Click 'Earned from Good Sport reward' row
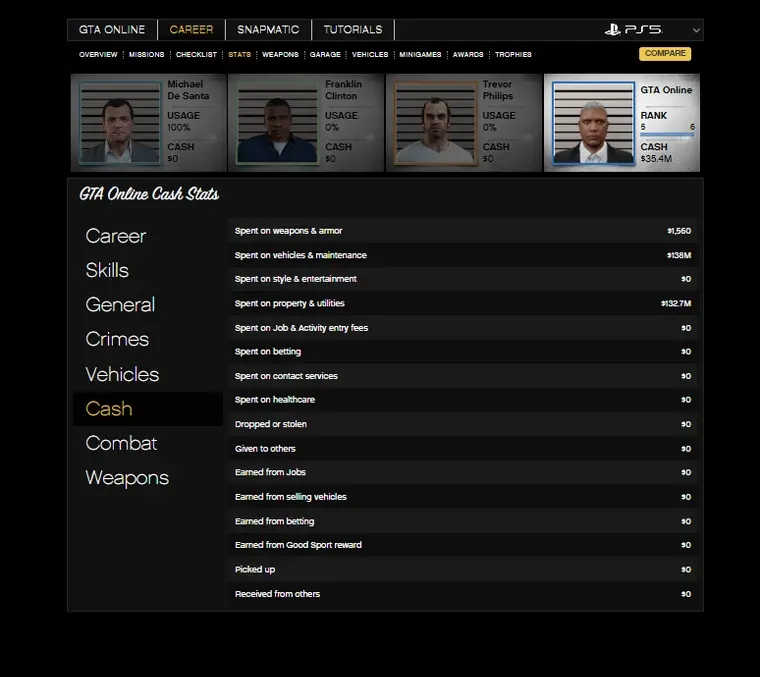 click(463, 545)
